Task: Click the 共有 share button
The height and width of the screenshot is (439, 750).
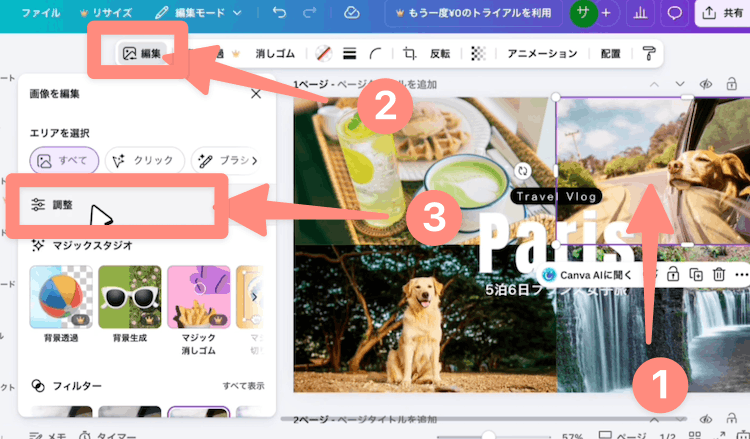Action: click(x=723, y=13)
